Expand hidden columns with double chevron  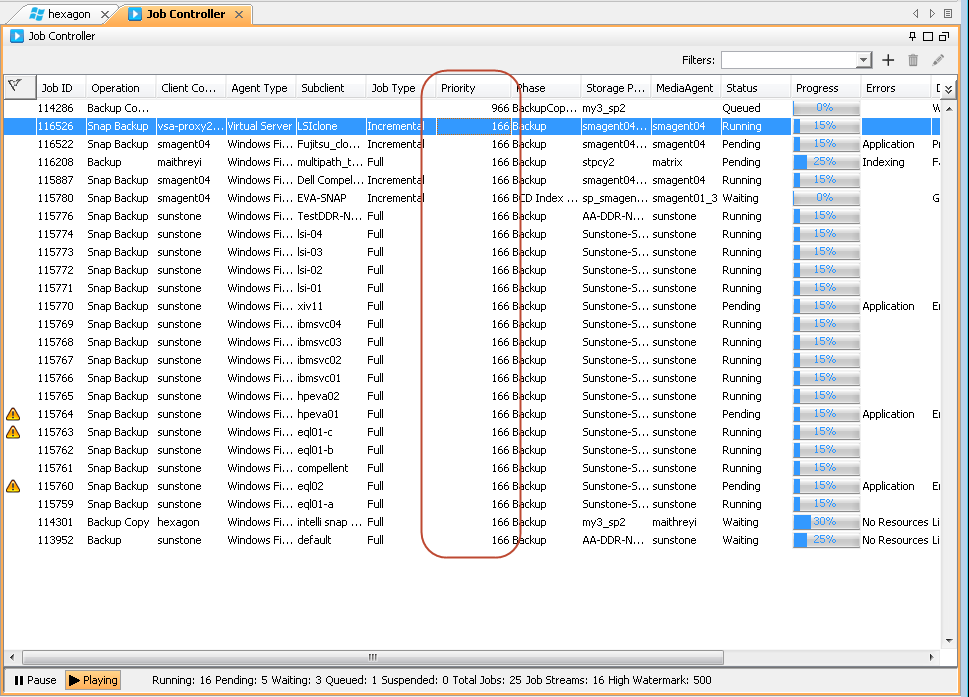tap(948, 89)
